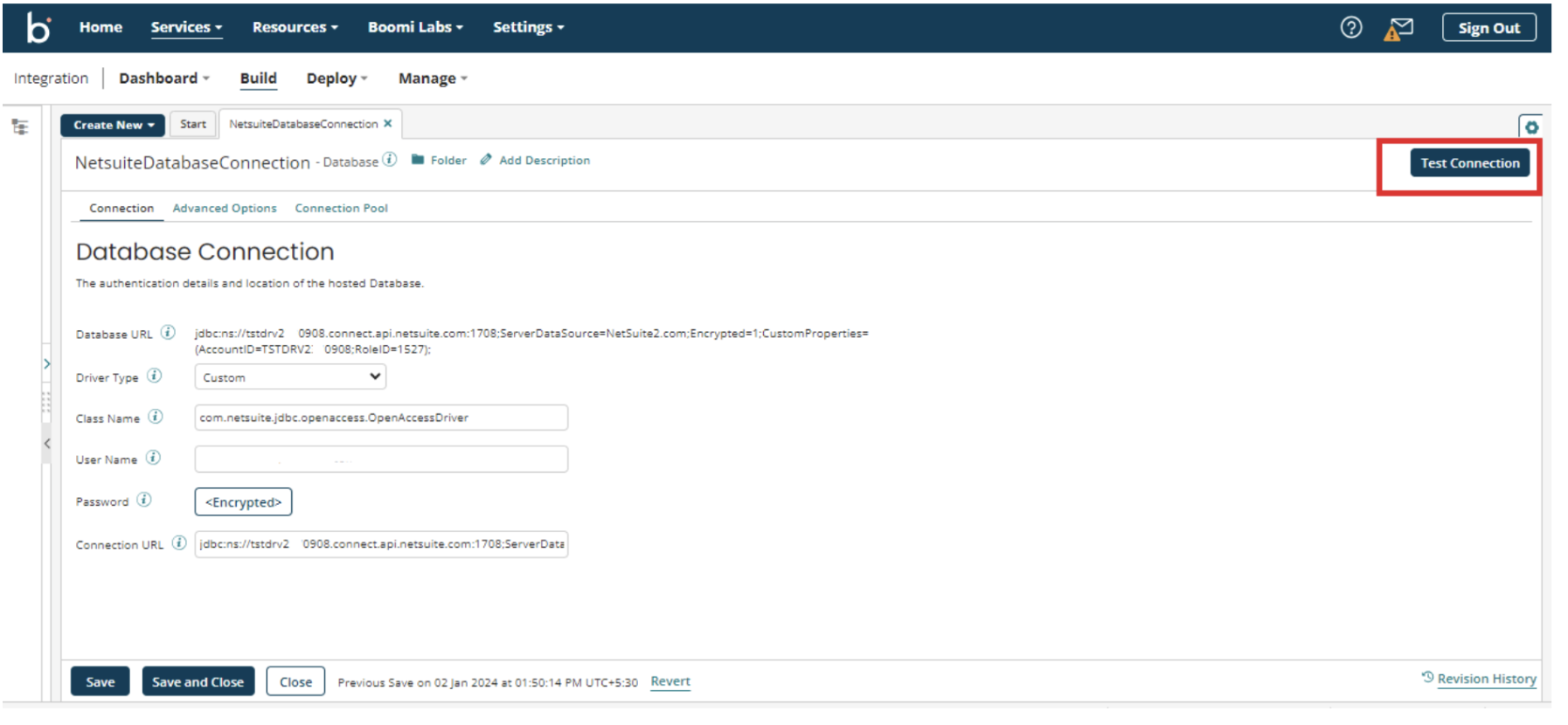The width and height of the screenshot is (1568, 725).
Task: Open the messages envelope alert icon
Action: (1398, 30)
